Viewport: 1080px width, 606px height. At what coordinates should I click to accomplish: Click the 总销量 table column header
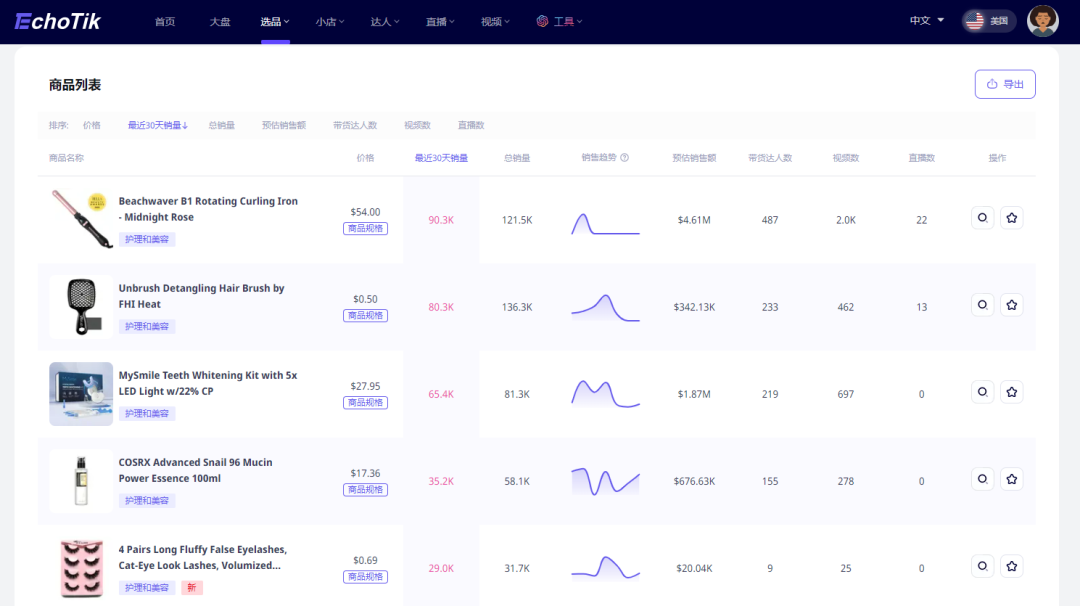pyautogui.click(x=517, y=158)
